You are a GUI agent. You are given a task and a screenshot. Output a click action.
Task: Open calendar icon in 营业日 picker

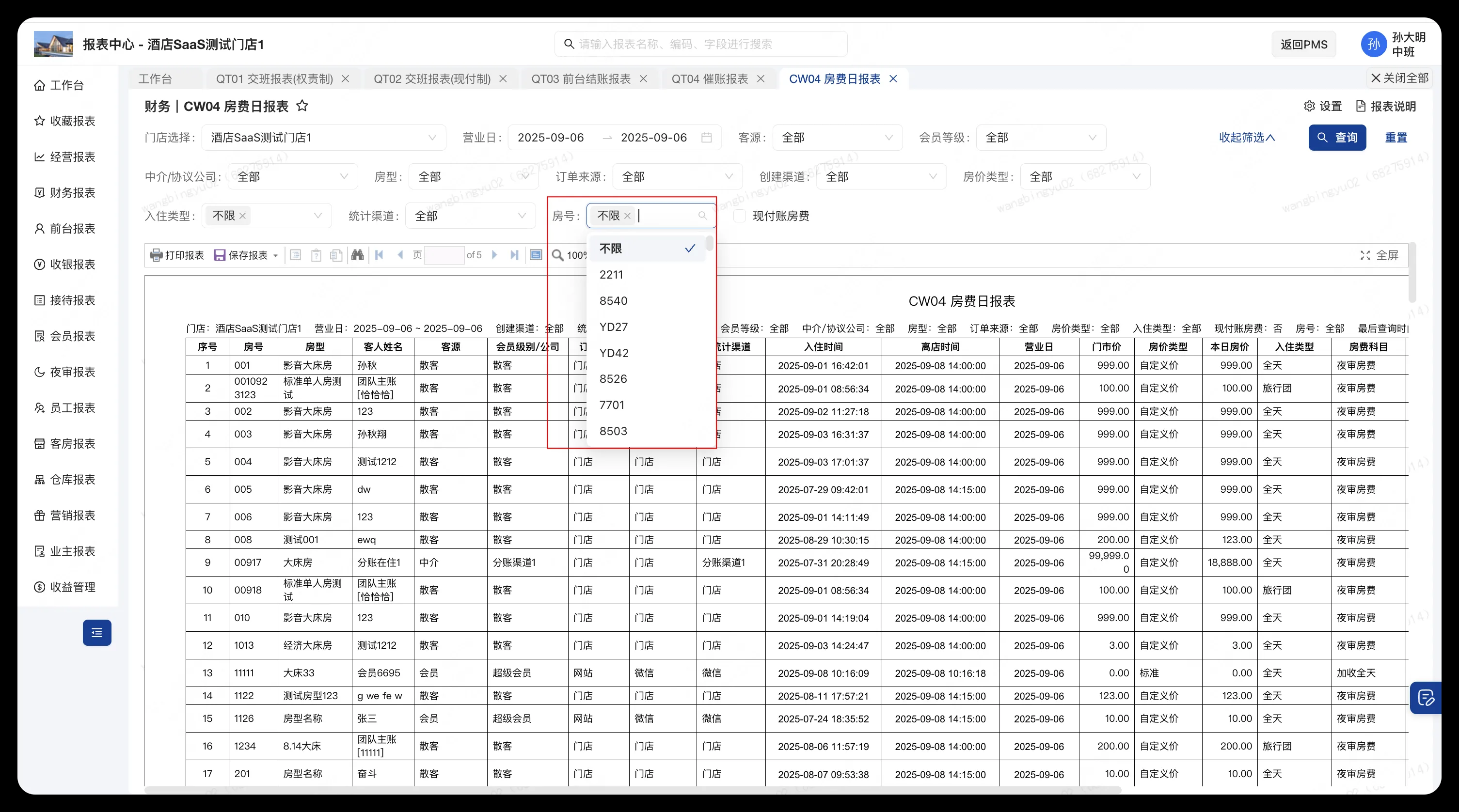(x=706, y=138)
